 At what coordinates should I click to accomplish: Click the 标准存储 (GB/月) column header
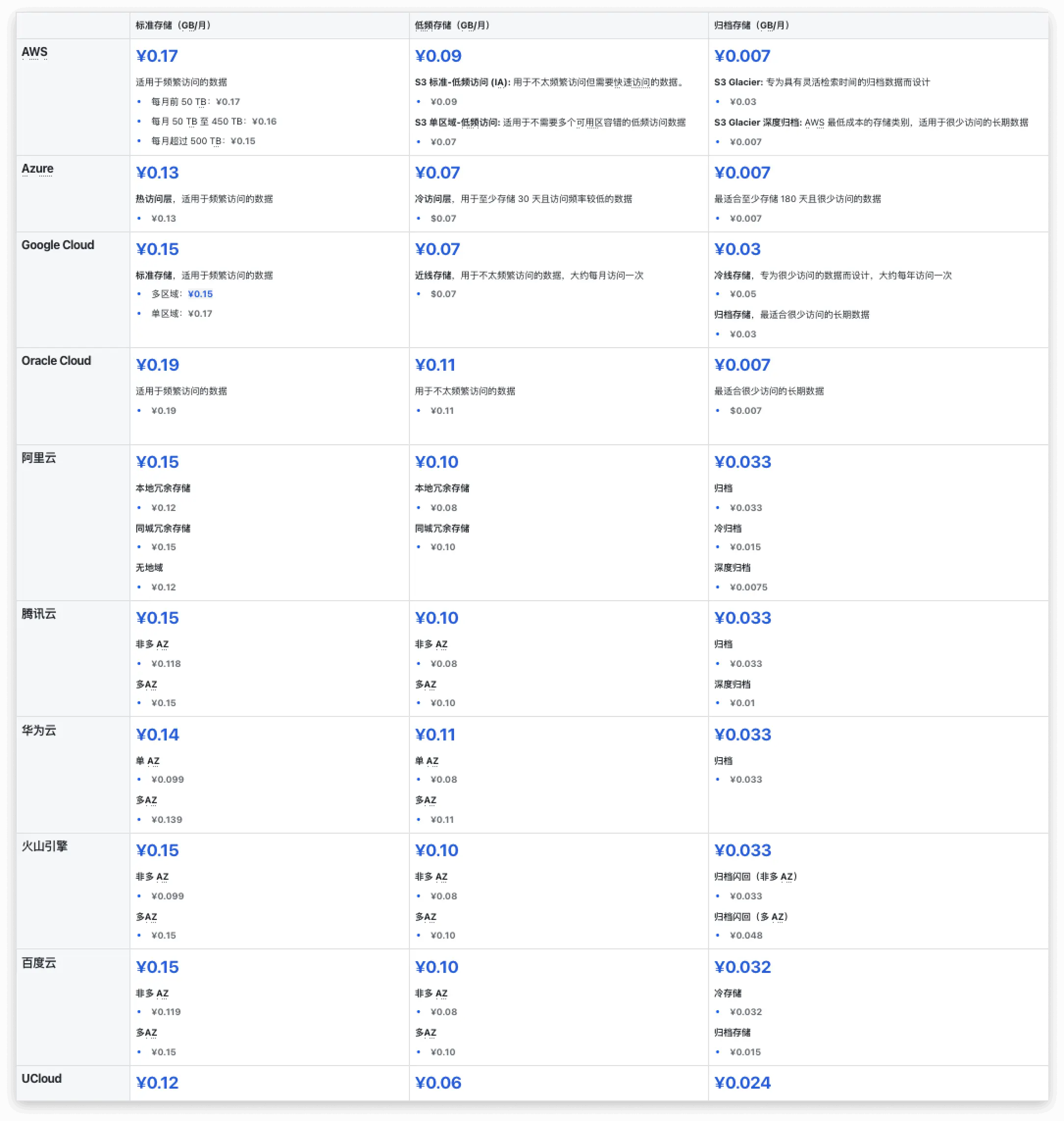pos(173,25)
